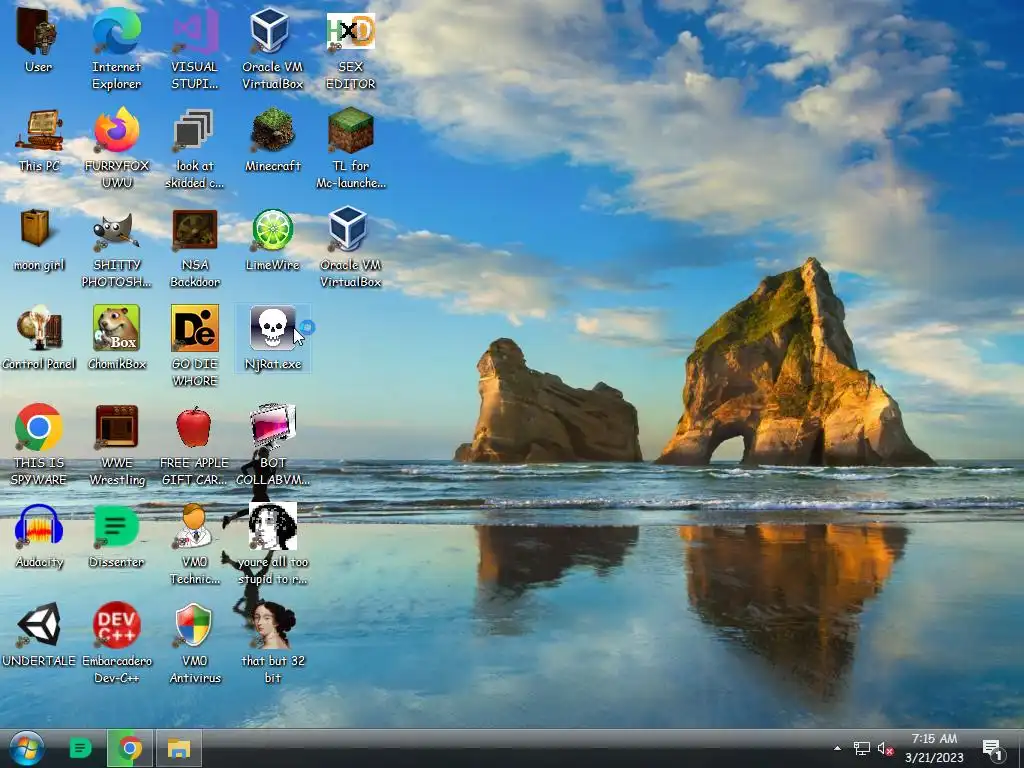Click the Minecraft grass block icon
The height and width of the screenshot is (768, 1024).
tap(272, 129)
